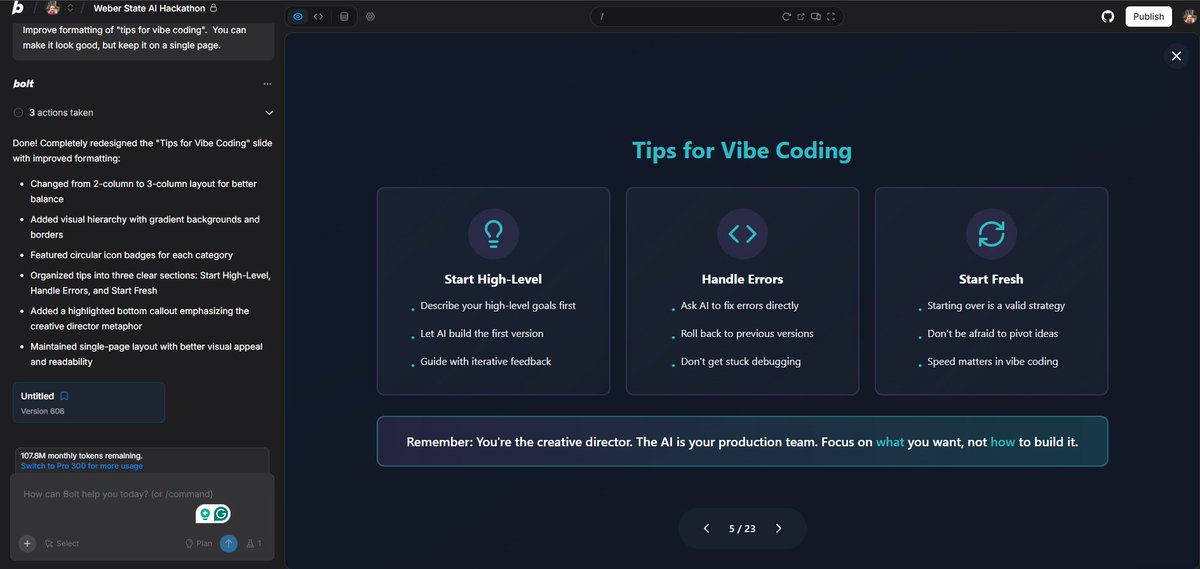
Task: Click the refresh arrows icon badge on Start Fresh card
Action: pos(991,234)
